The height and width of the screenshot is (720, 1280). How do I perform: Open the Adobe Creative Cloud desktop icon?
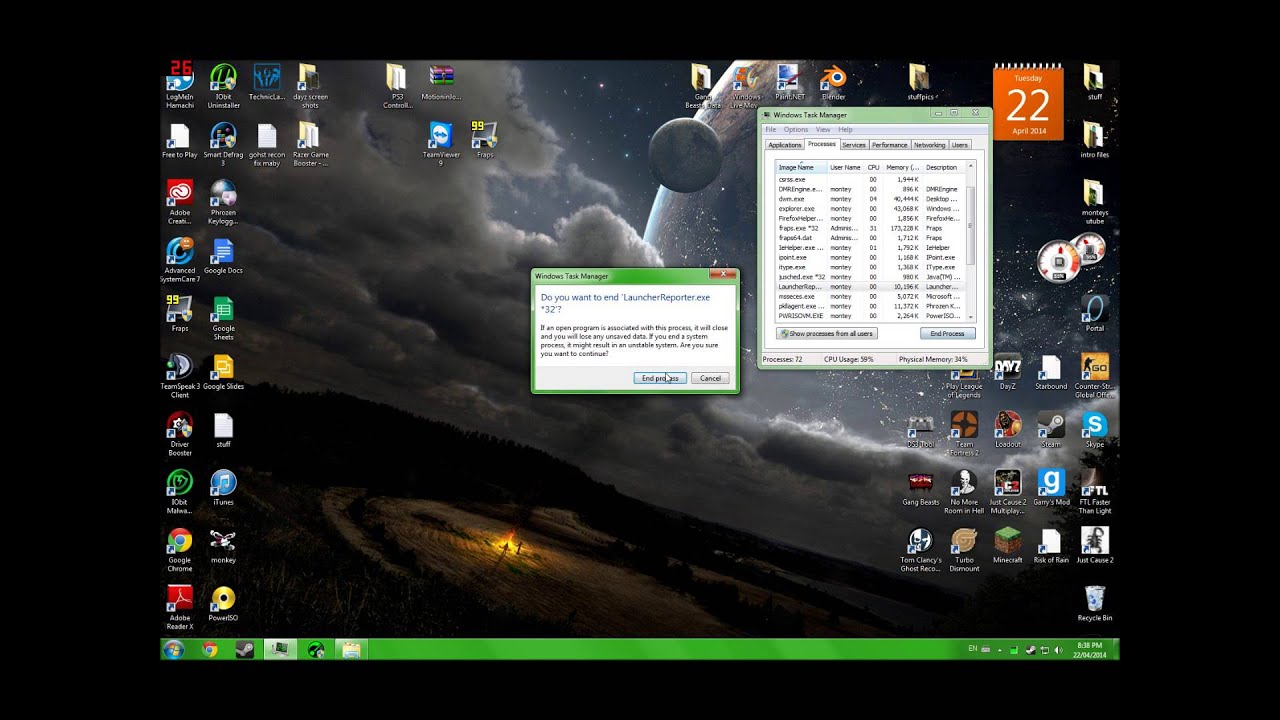[180, 201]
